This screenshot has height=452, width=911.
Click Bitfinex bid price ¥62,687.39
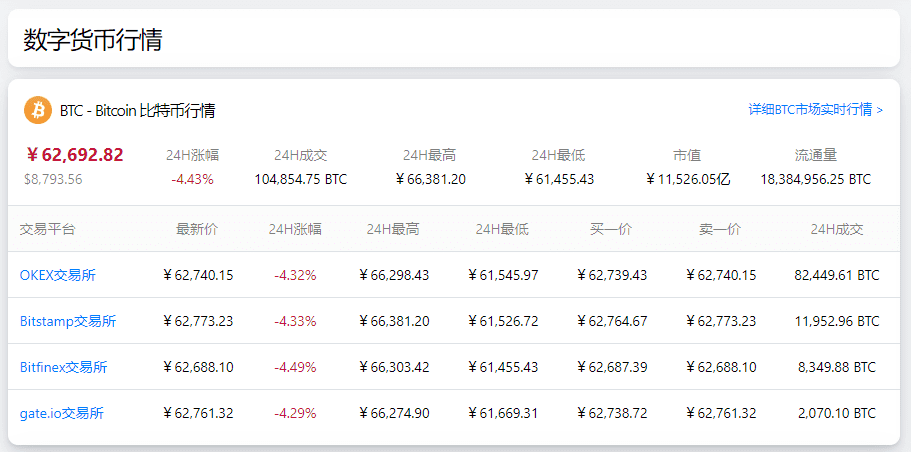(x=611, y=367)
